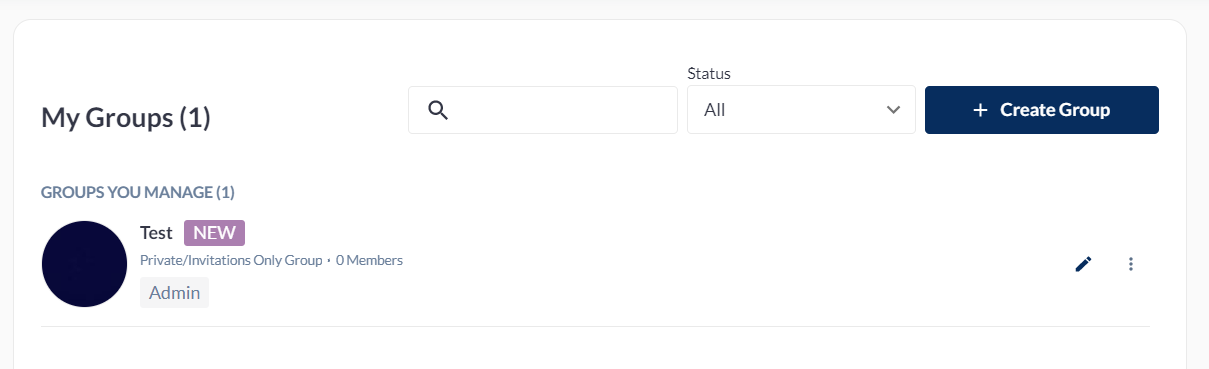This screenshot has width=1209, height=369.
Task: Open the Status filter showing All
Action: [801, 110]
